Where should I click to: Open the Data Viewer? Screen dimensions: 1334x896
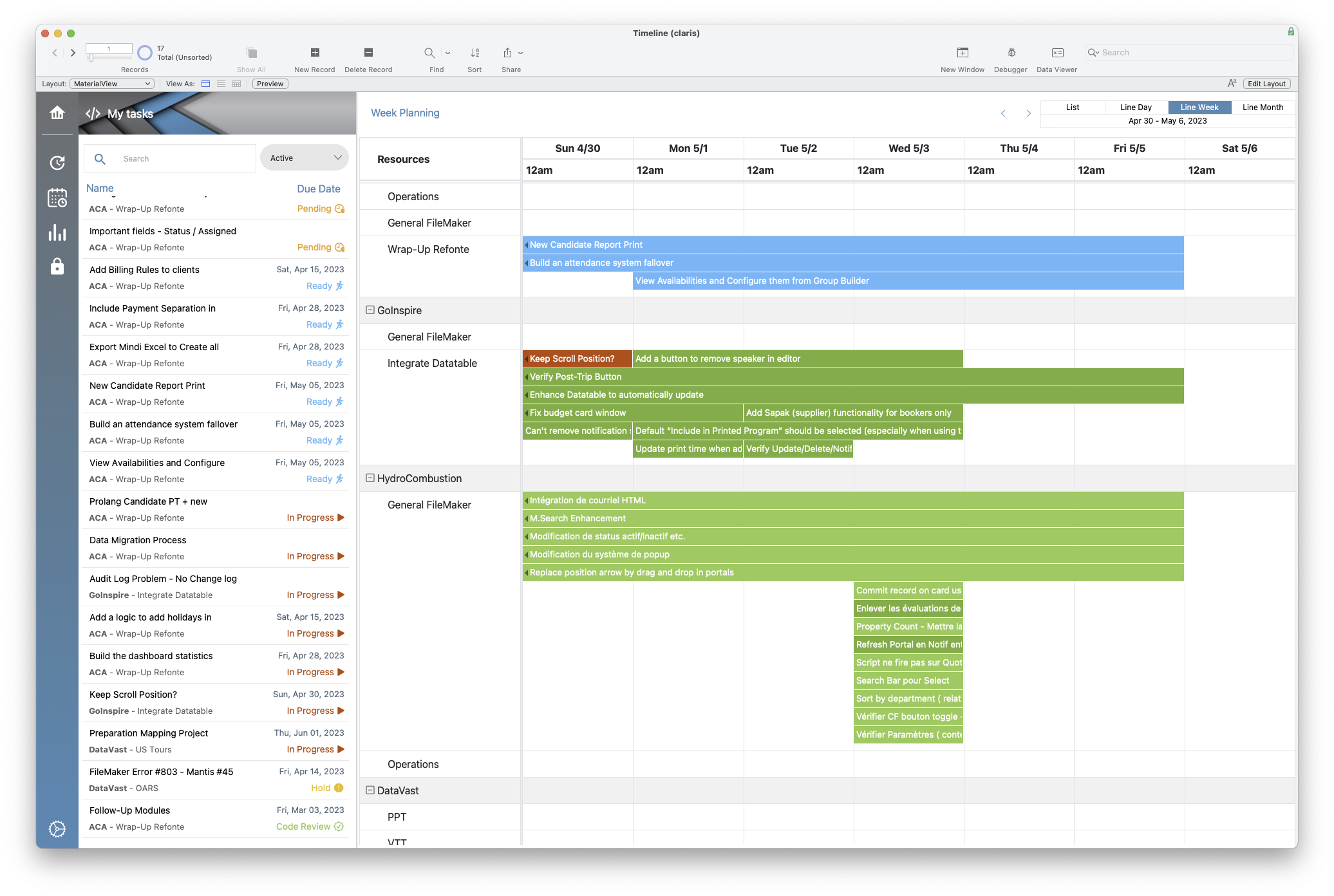pyautogui.click(x=1057, y=57)
